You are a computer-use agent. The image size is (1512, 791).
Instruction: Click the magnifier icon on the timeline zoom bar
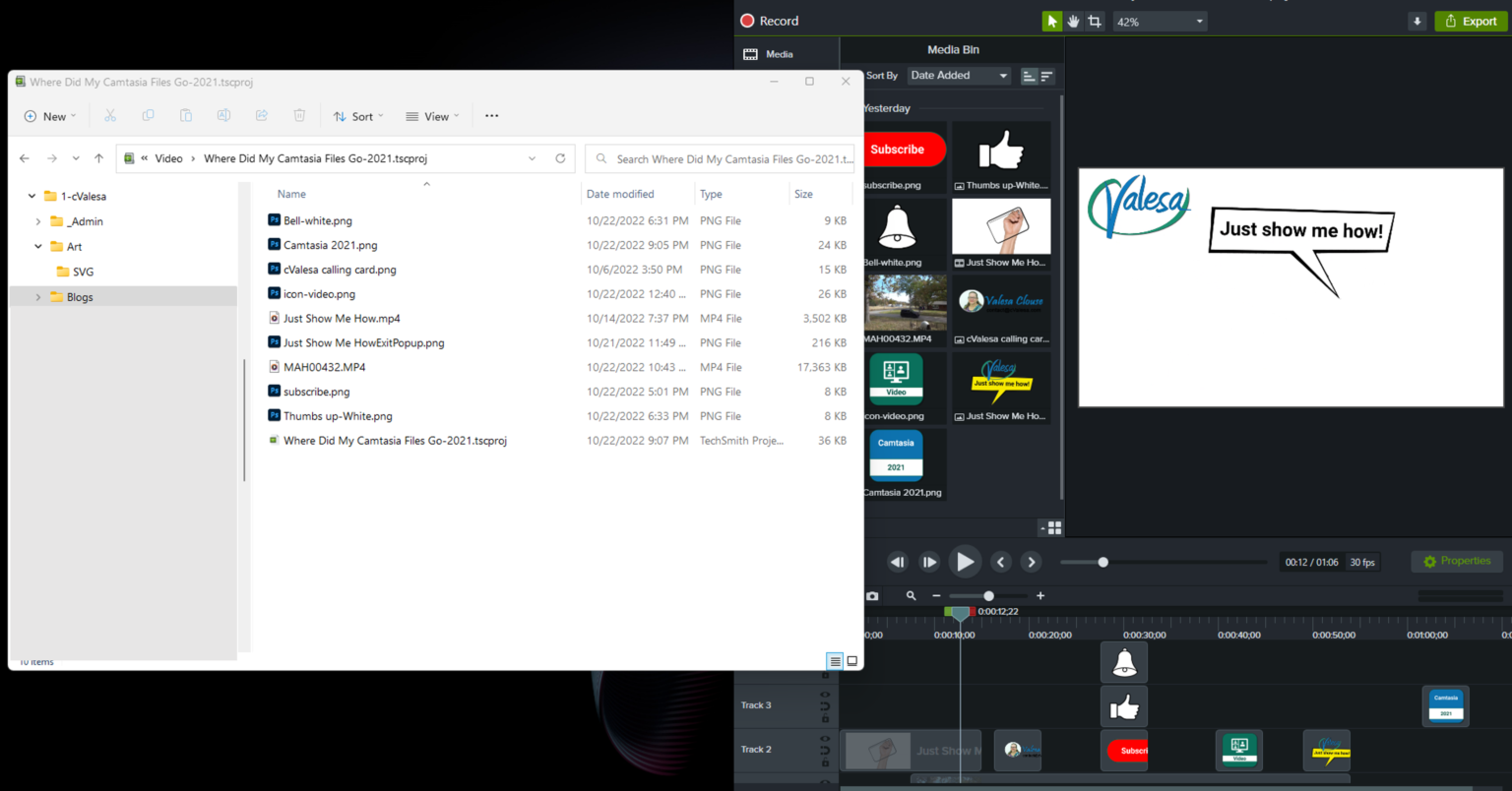click(x=911, y=595)
